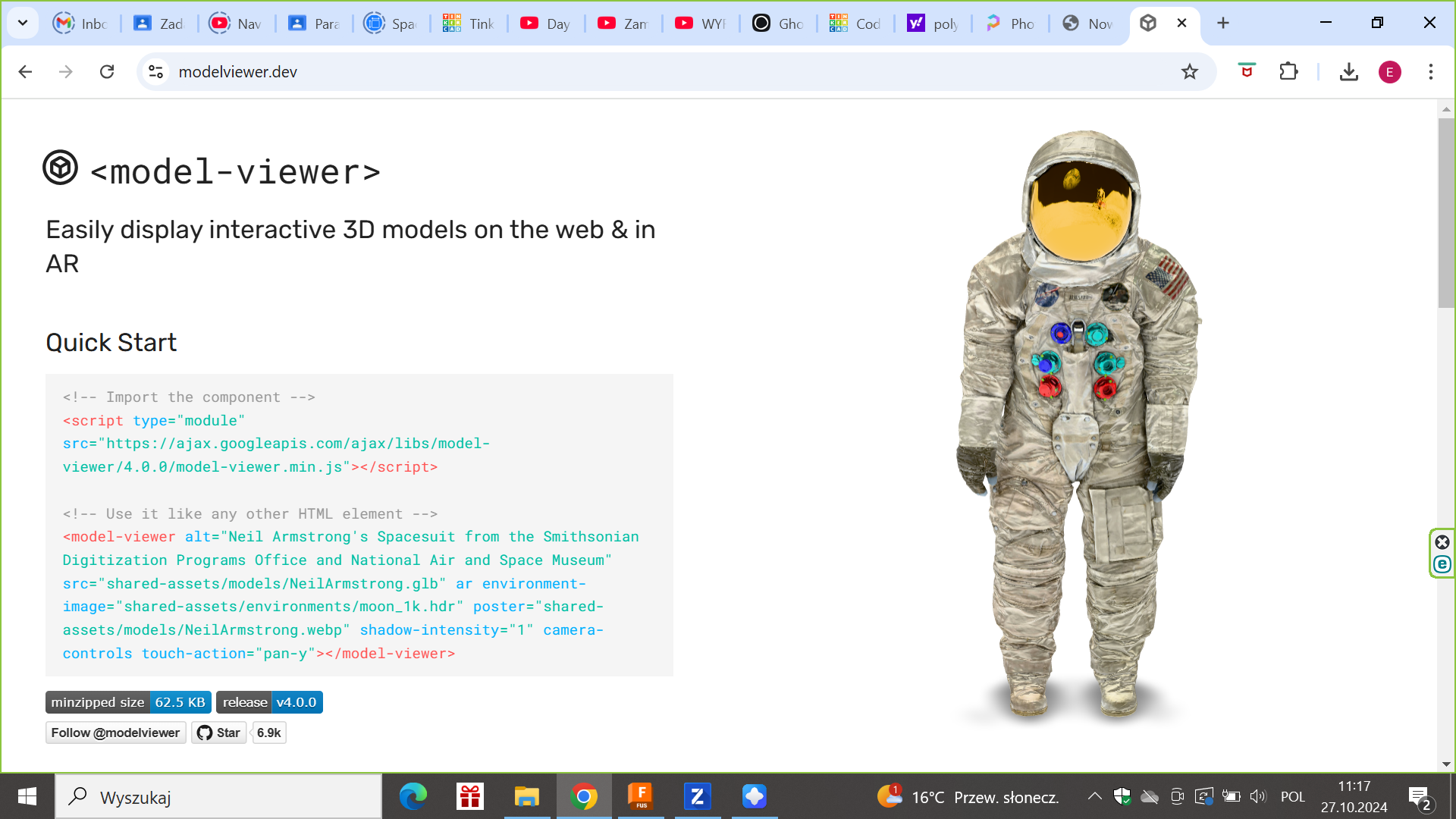1456x819 pixels.
Task: Expand the tab search dropdown arrow
Action: (23, 23)
